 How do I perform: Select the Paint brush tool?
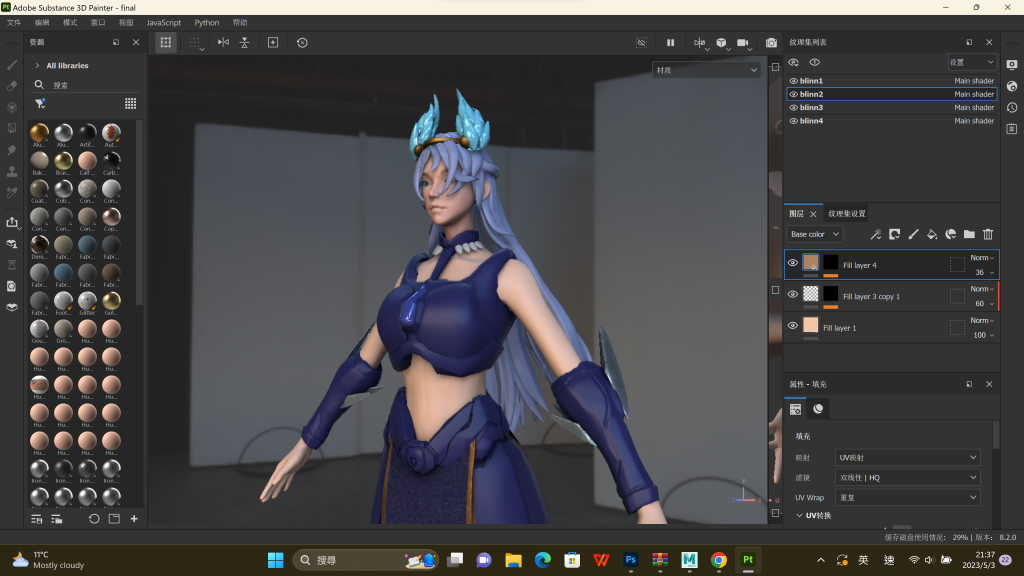click(12, 65)
